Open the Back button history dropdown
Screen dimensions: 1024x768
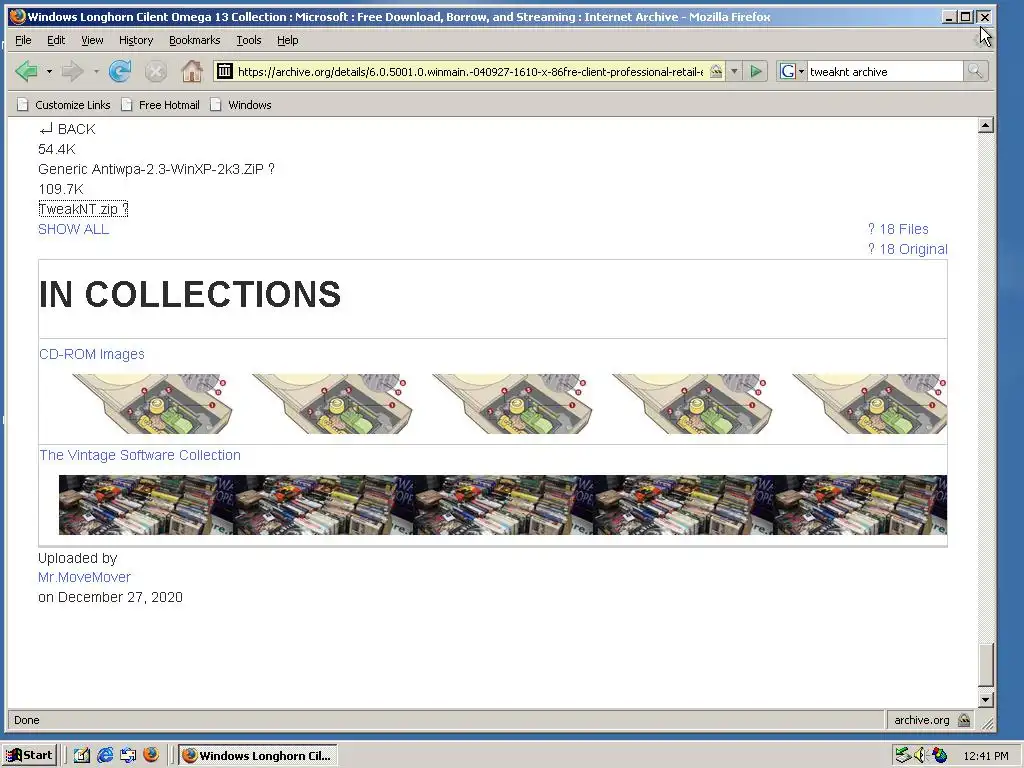tap(49, 71)
